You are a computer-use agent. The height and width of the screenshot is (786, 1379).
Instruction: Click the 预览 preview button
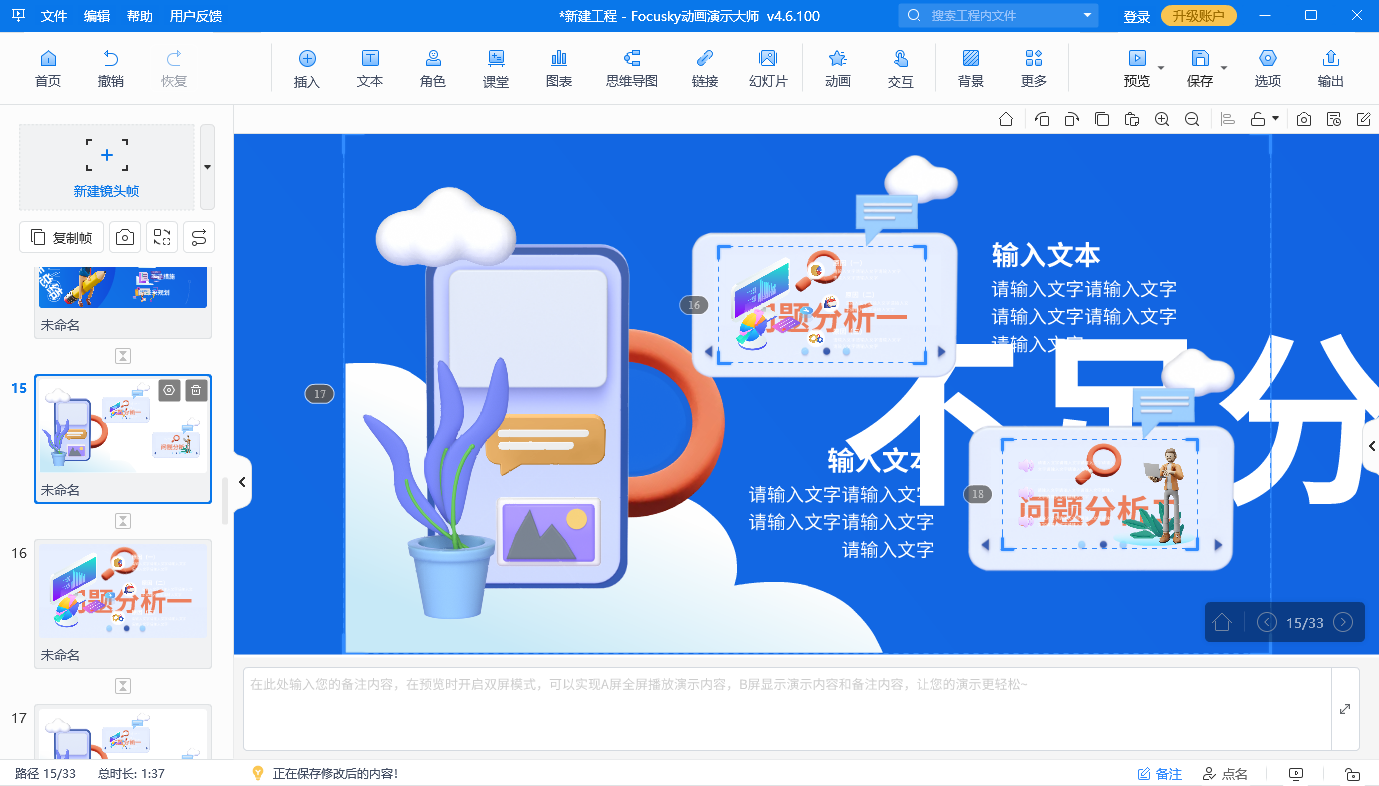(1137, 69)
